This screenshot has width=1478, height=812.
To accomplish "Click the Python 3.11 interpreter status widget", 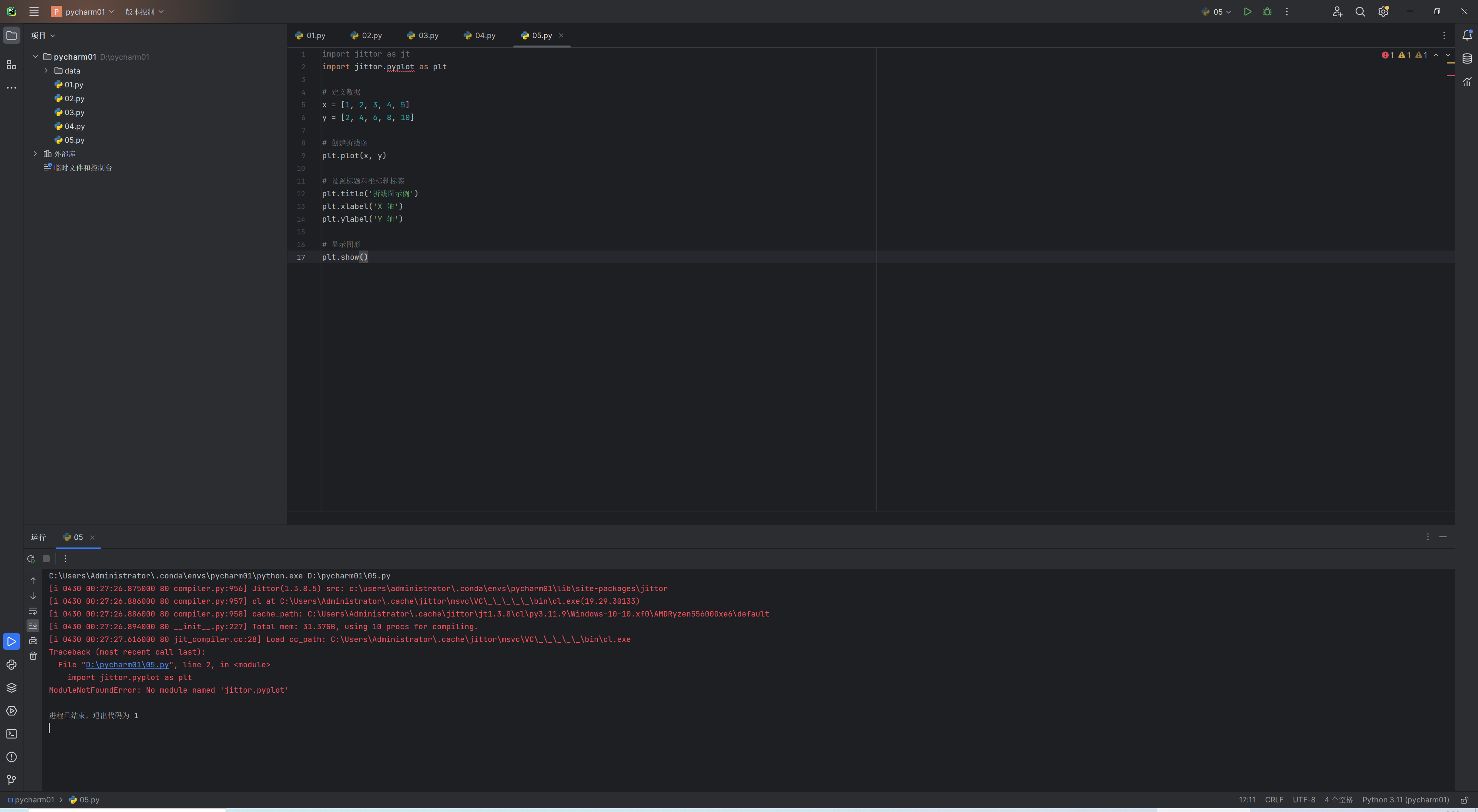I will (1405, 799).
